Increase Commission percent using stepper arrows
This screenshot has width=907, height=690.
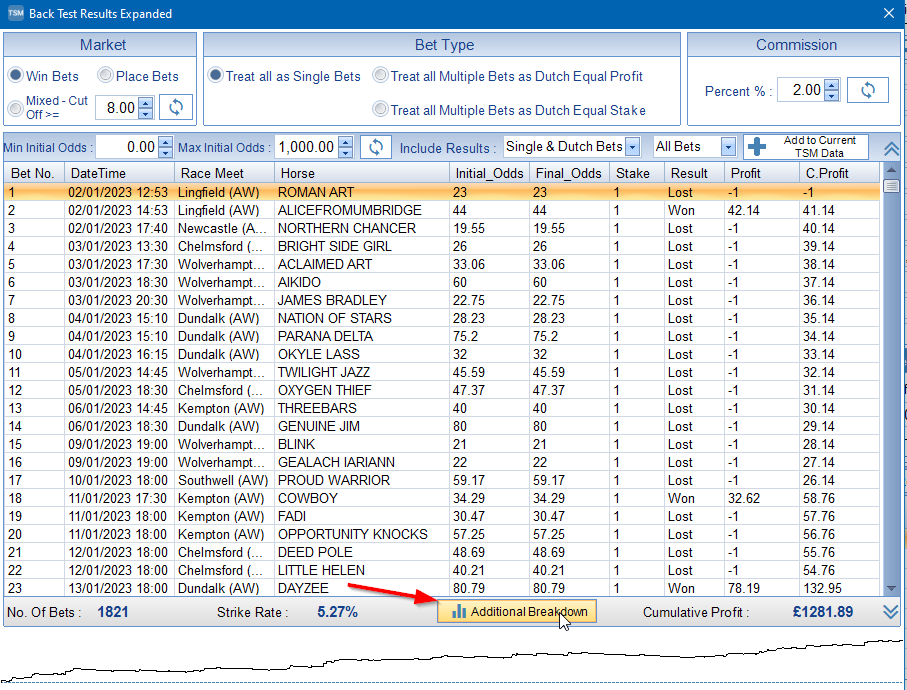click(832, 86)
